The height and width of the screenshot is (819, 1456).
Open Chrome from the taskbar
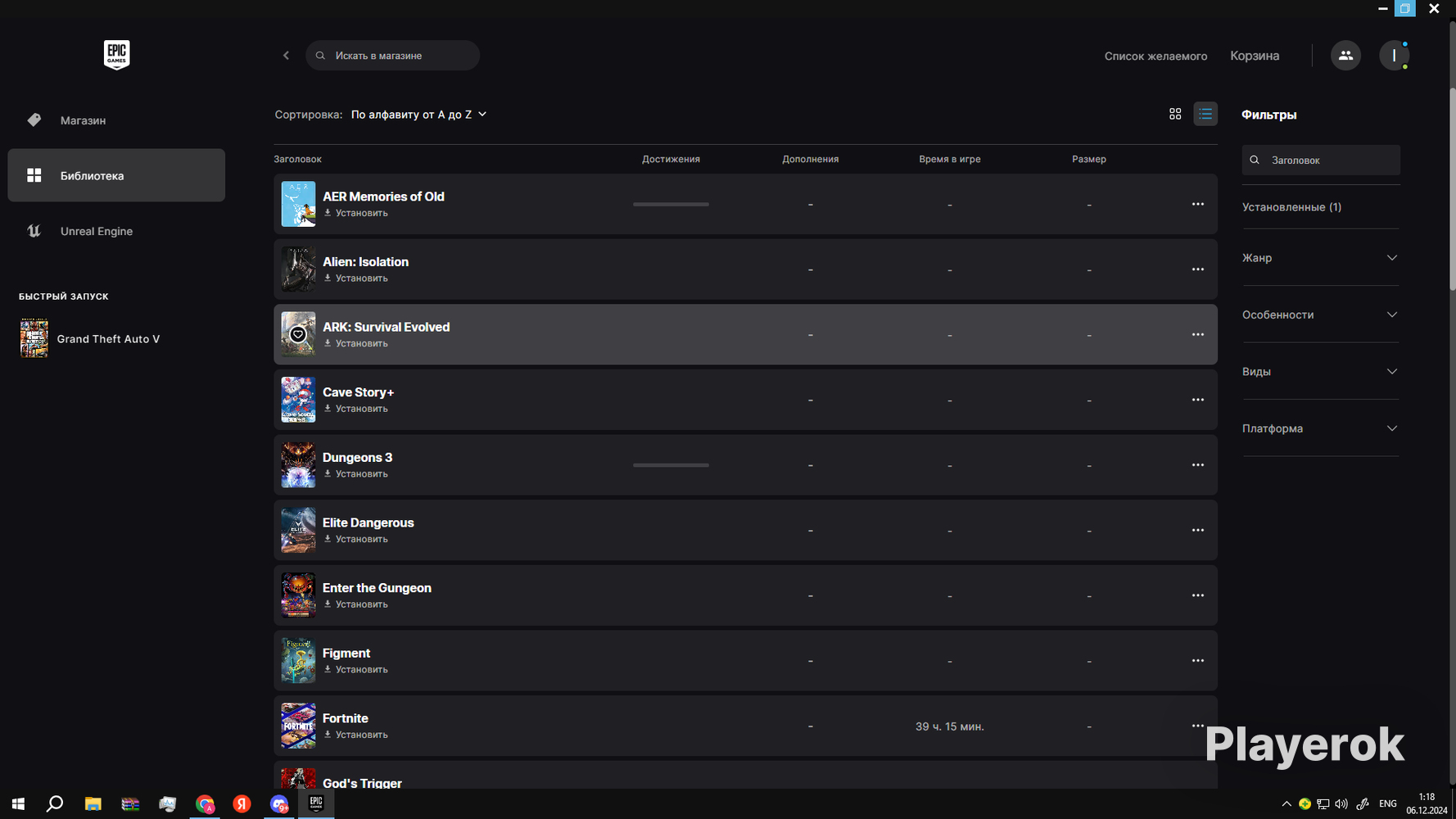(205, 803)
